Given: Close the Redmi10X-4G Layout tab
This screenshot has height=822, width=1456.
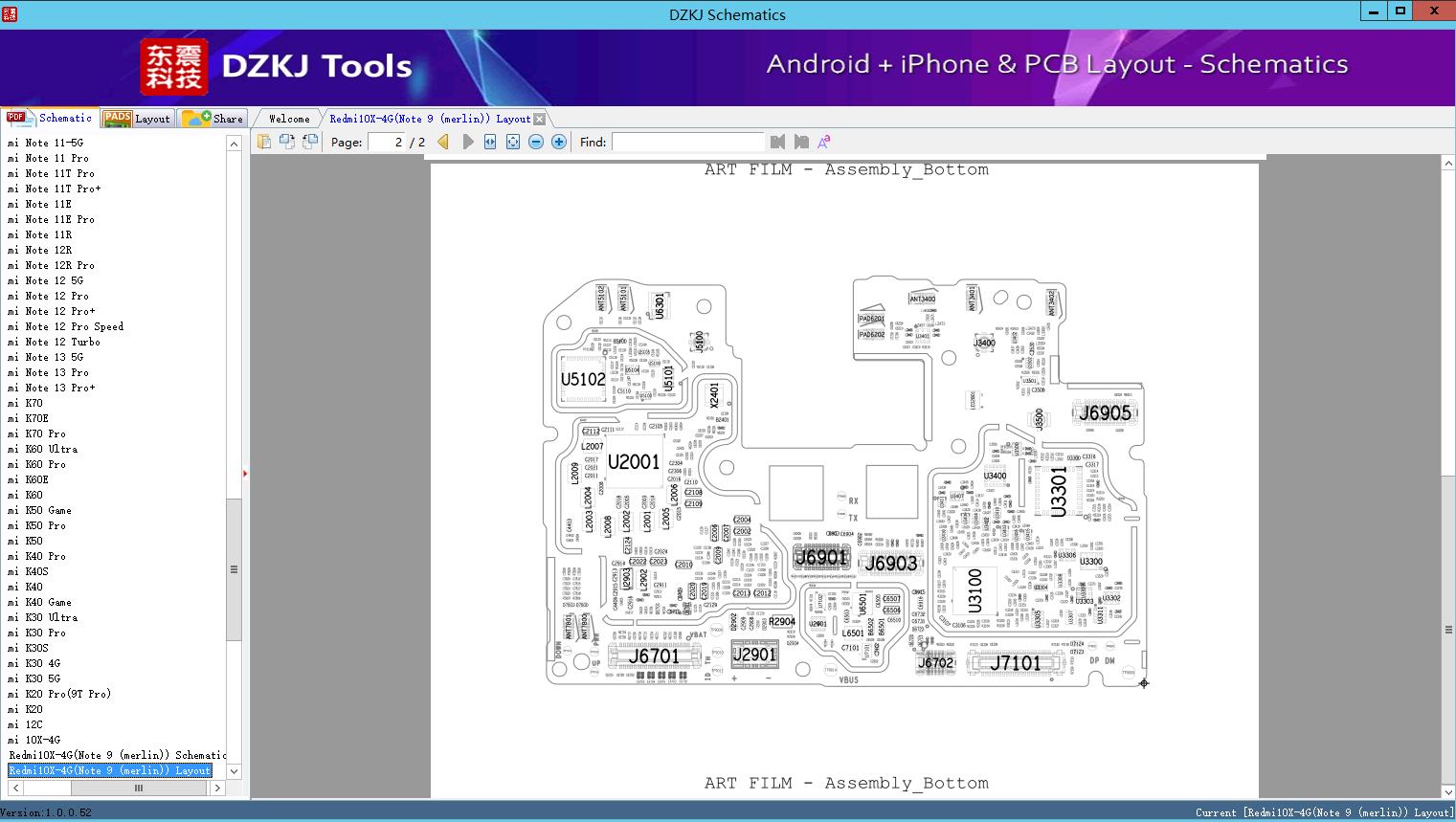Looking at the screenshot, I should [539, 119].
